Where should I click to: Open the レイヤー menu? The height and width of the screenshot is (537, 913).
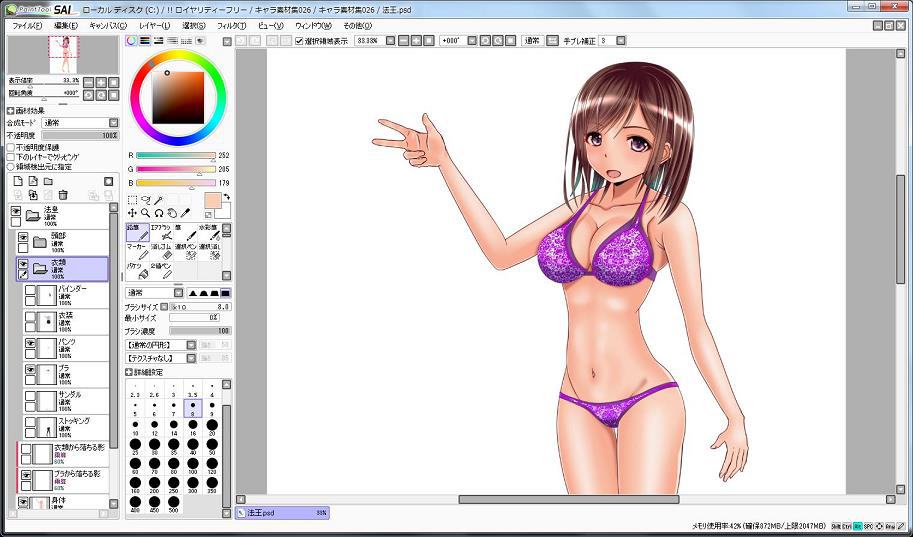pyautogui.click(x=154, y=25)
